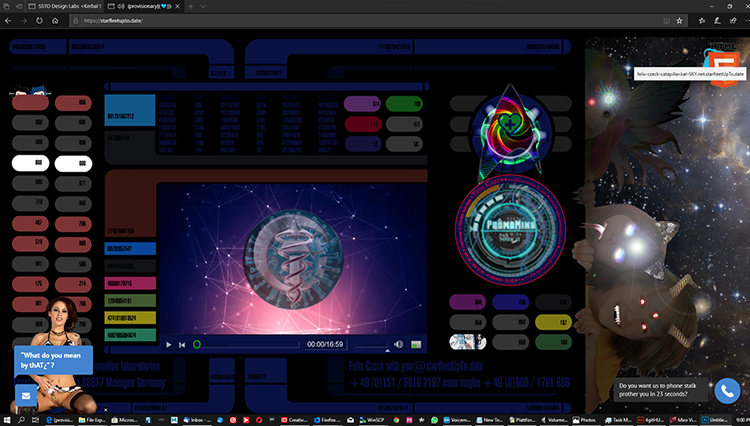Viewport: 750px width, 426px height.
Task: Switch to SSTO Design Labs tab
Action: point(64,6)
